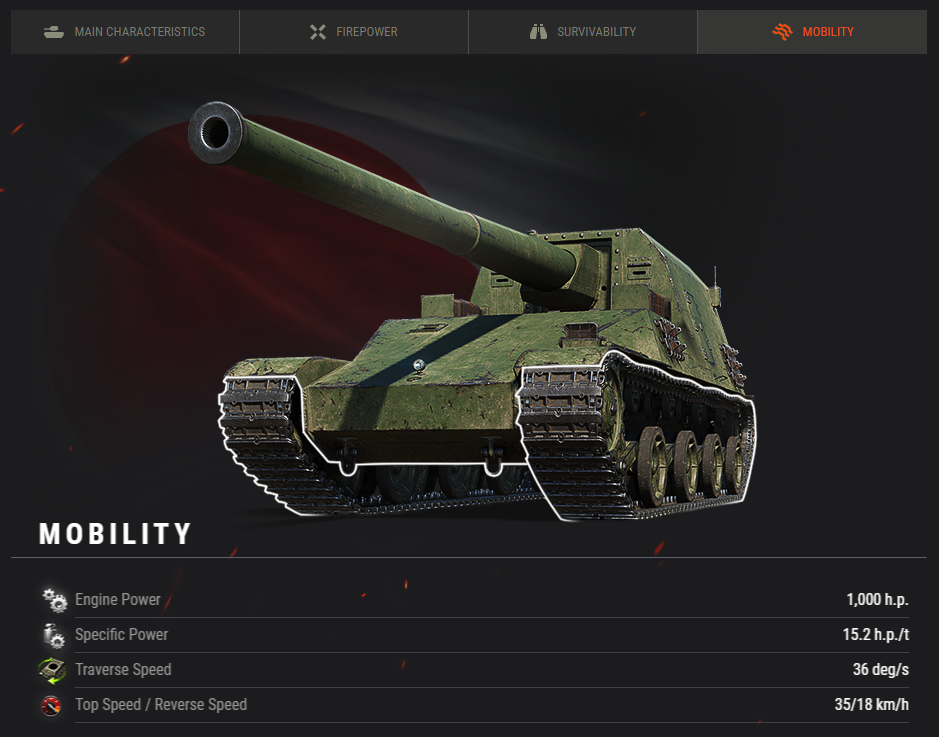Click the crossed shells Firepower icon
Image resolution: width=939 pixels, height=737 pixels.
coord(318,32)
